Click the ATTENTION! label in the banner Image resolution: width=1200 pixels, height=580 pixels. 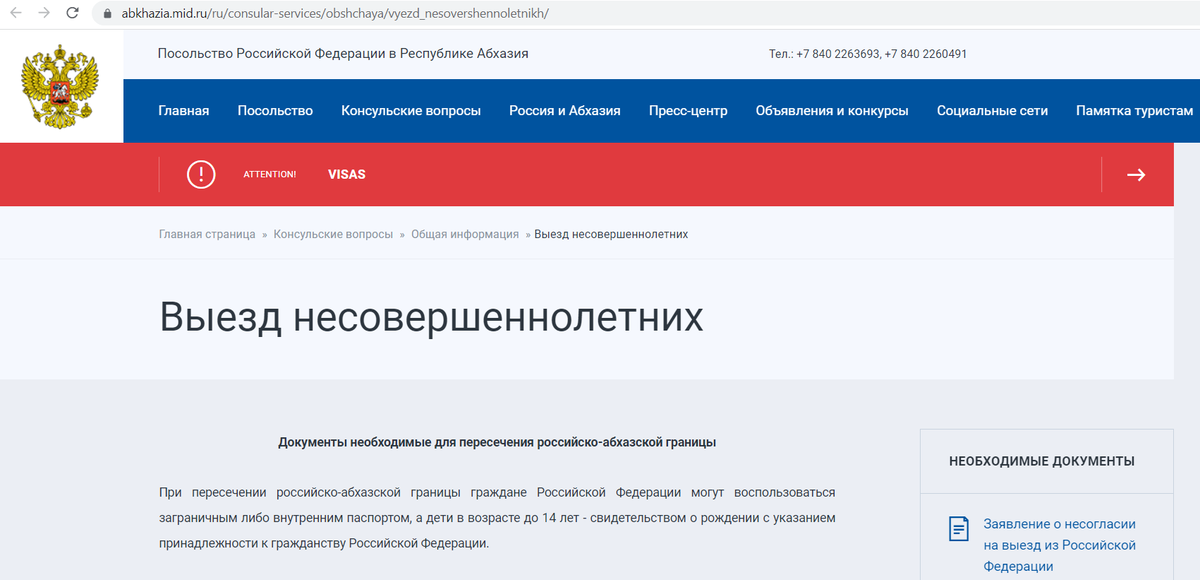pyautogui.click(x=270, y=174)
